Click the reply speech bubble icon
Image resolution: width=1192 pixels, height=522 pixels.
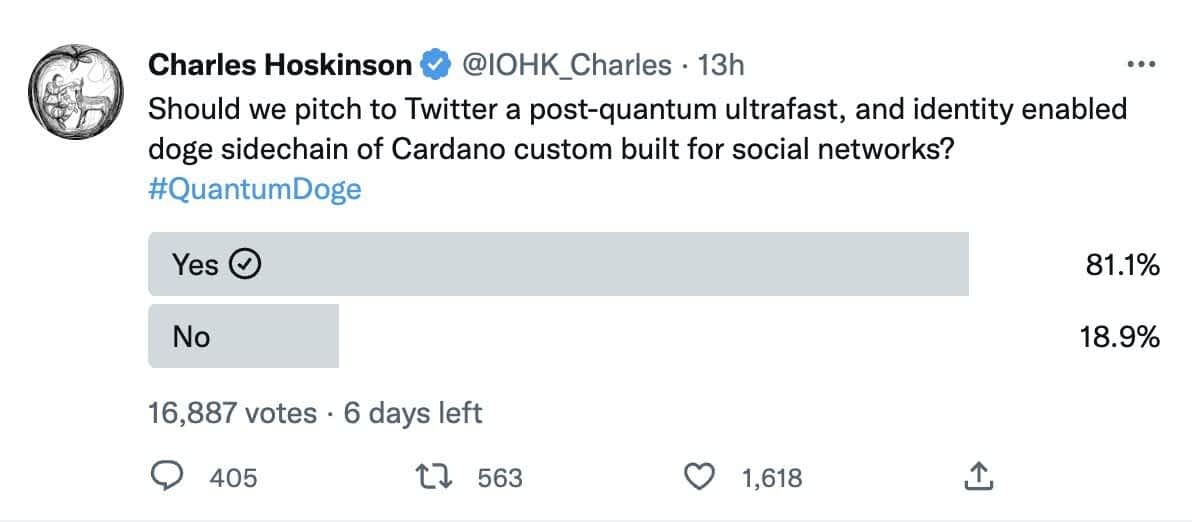(167, 476)
